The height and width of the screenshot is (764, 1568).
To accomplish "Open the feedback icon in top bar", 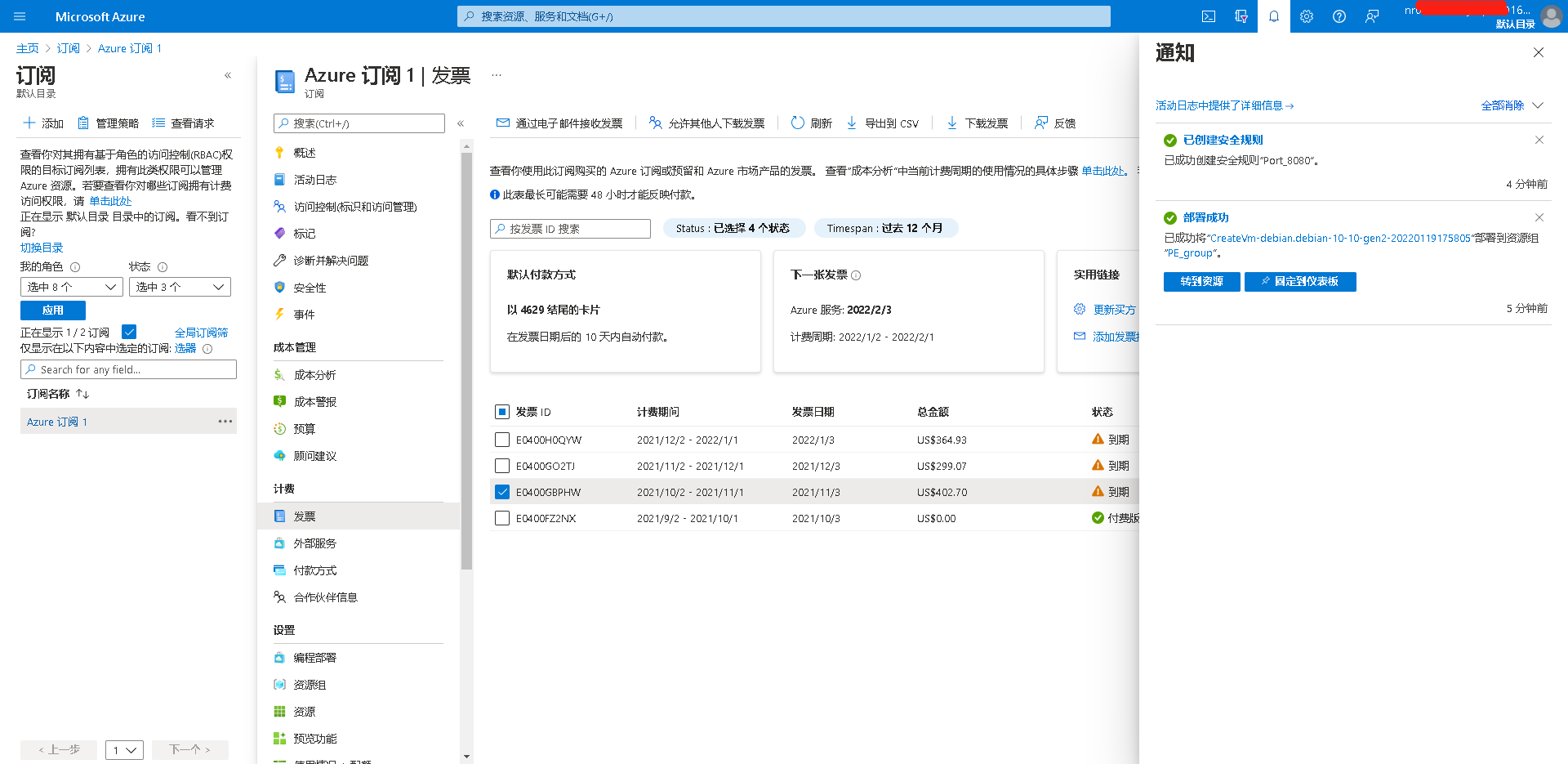I will point(1372,16).
